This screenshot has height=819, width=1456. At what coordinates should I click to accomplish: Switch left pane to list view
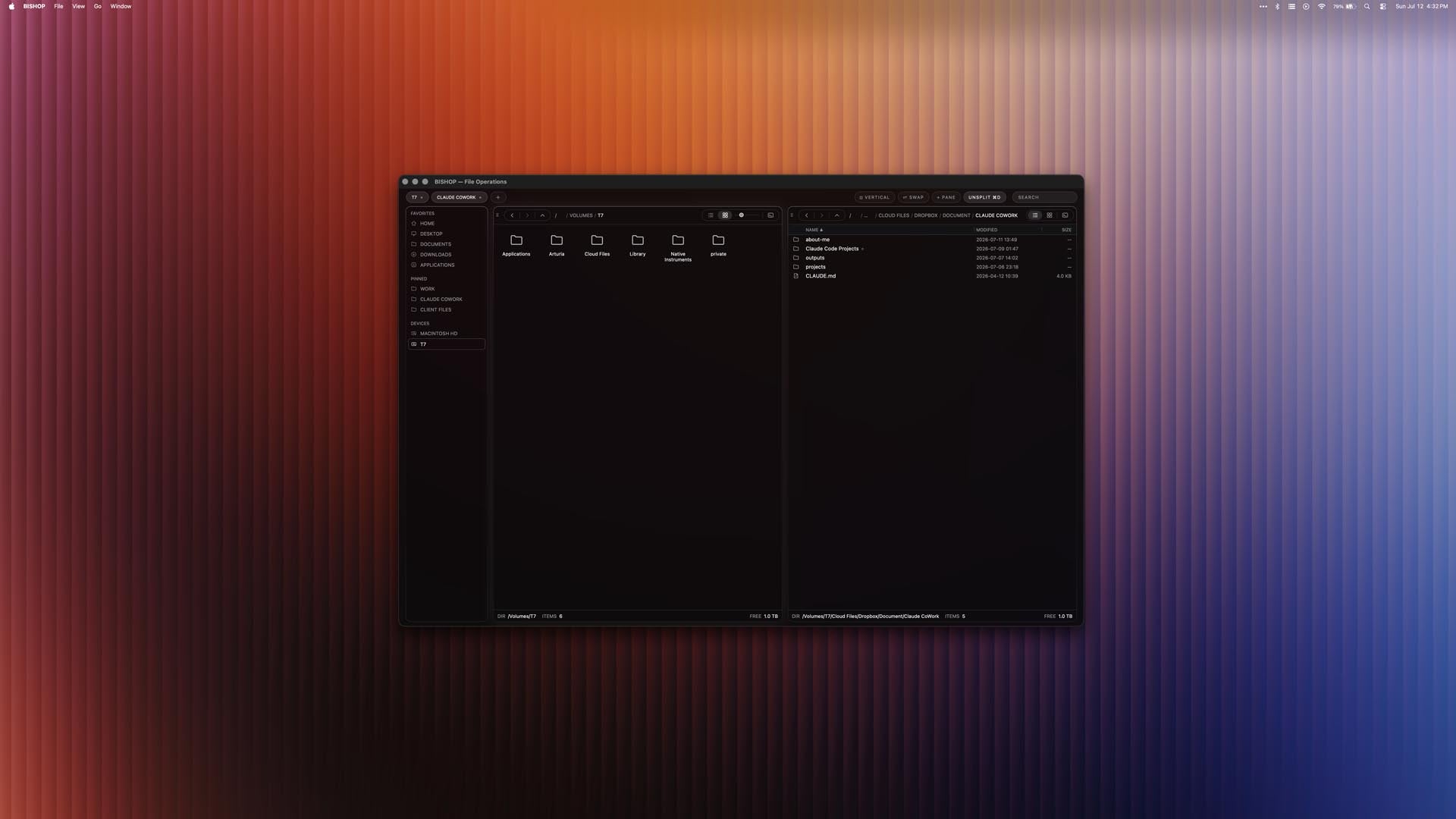point(711,215)
